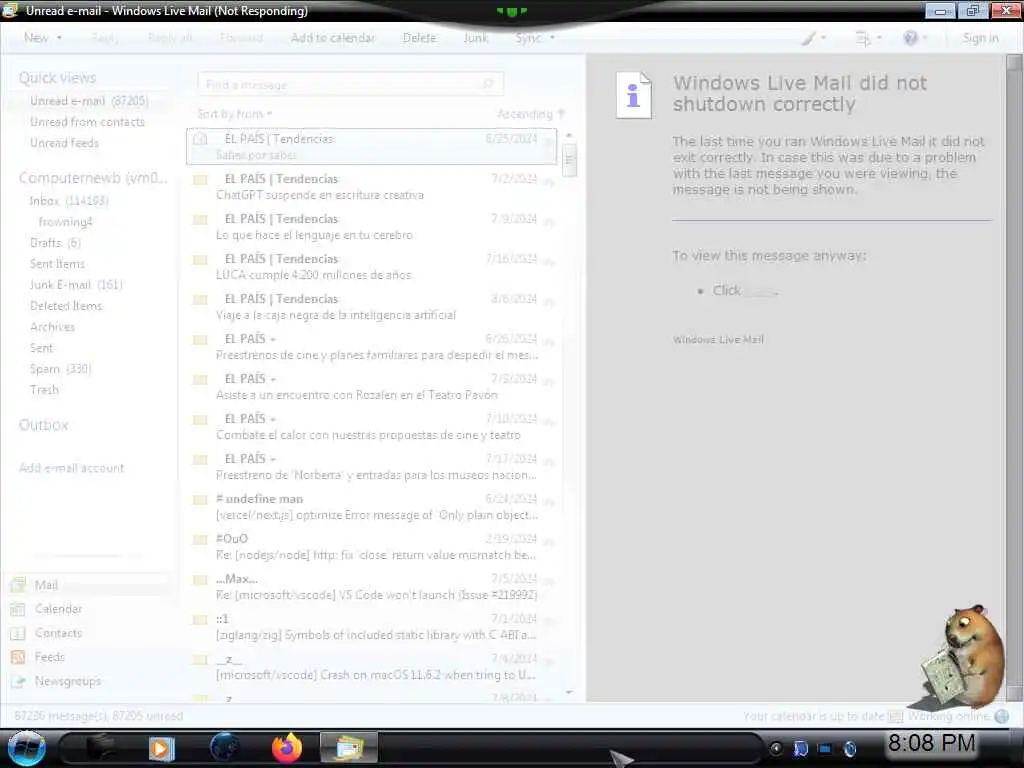Click the Help question mark icon

pyautogui.click(x=910, y=38)
